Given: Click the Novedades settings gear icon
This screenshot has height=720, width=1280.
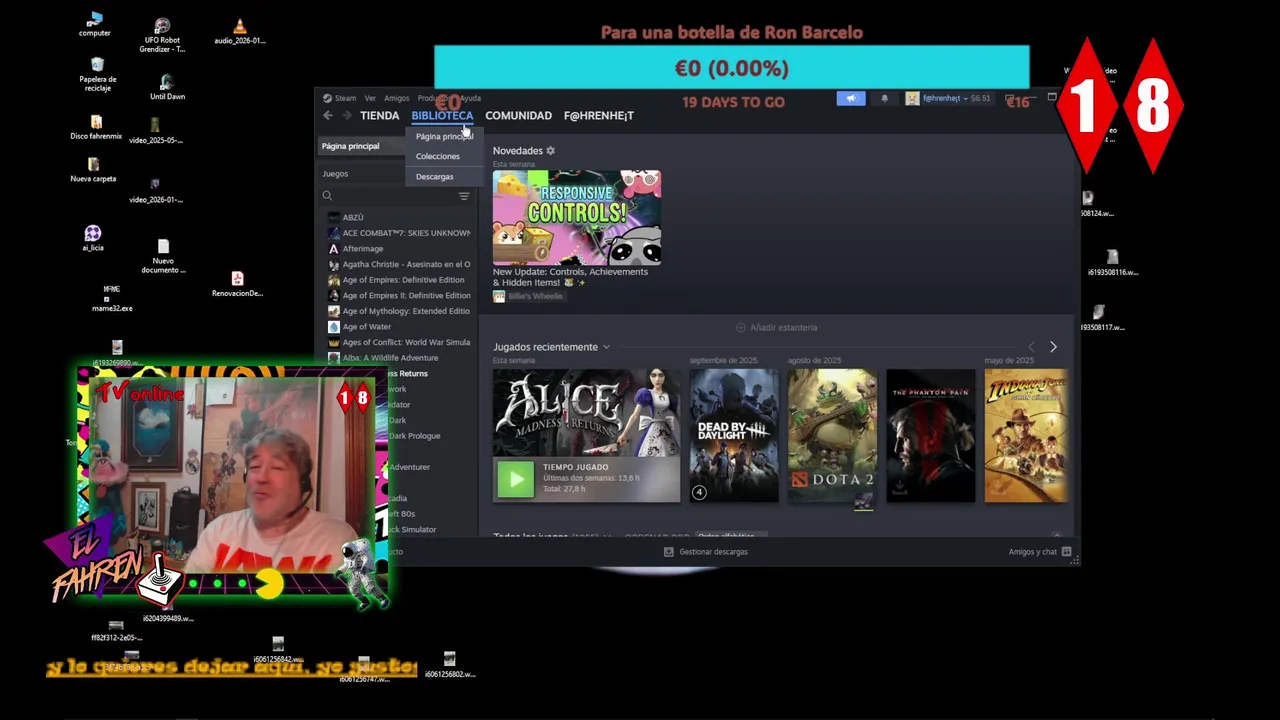Looking at the screenshot, I should click(550, 151).
